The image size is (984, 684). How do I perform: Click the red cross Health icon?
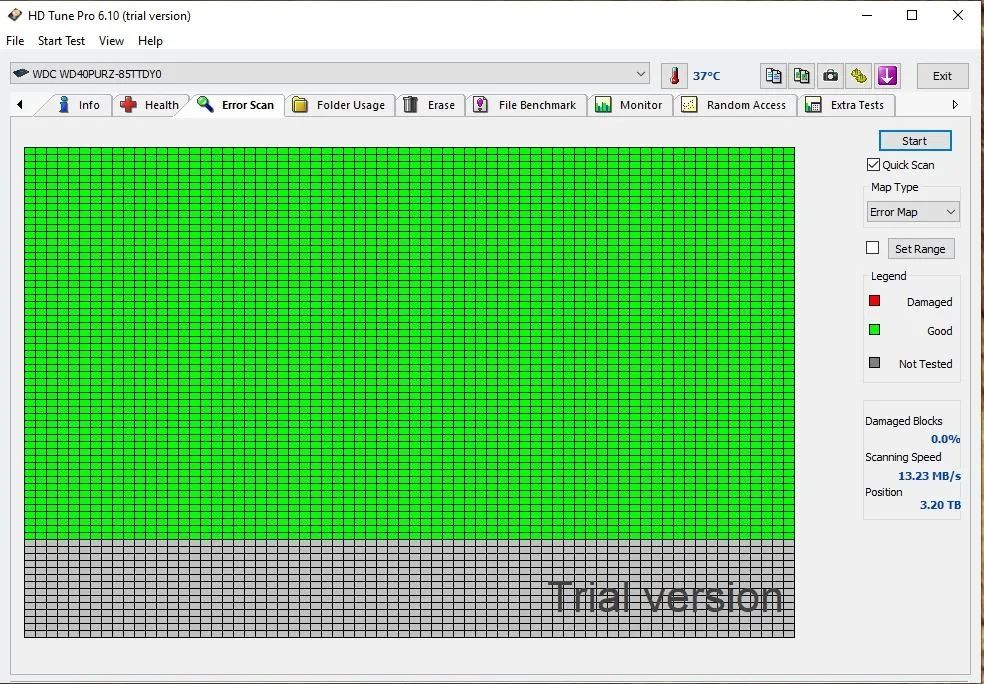pos(129,104)
